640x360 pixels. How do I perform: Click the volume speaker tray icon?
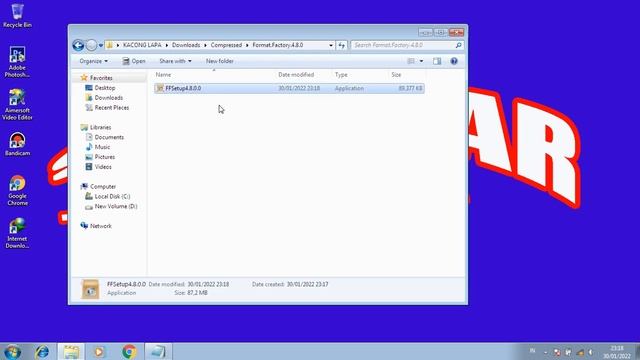click(x=591, y=351)
